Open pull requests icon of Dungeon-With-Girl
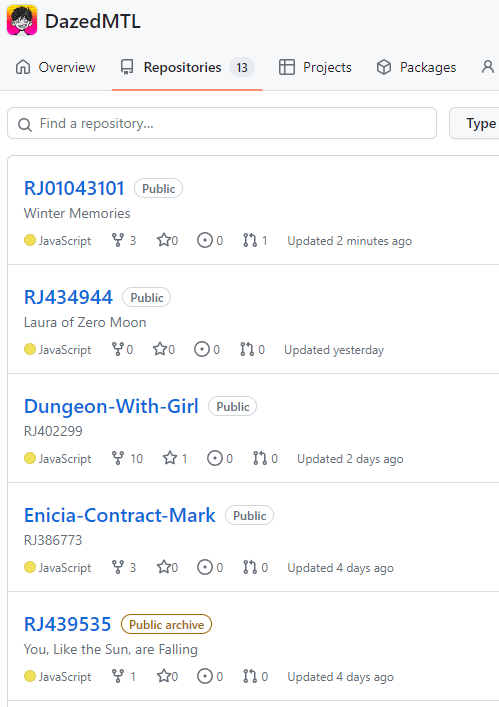Image resolution: width=499 pixels, height=707 pixels. [260, 459]
